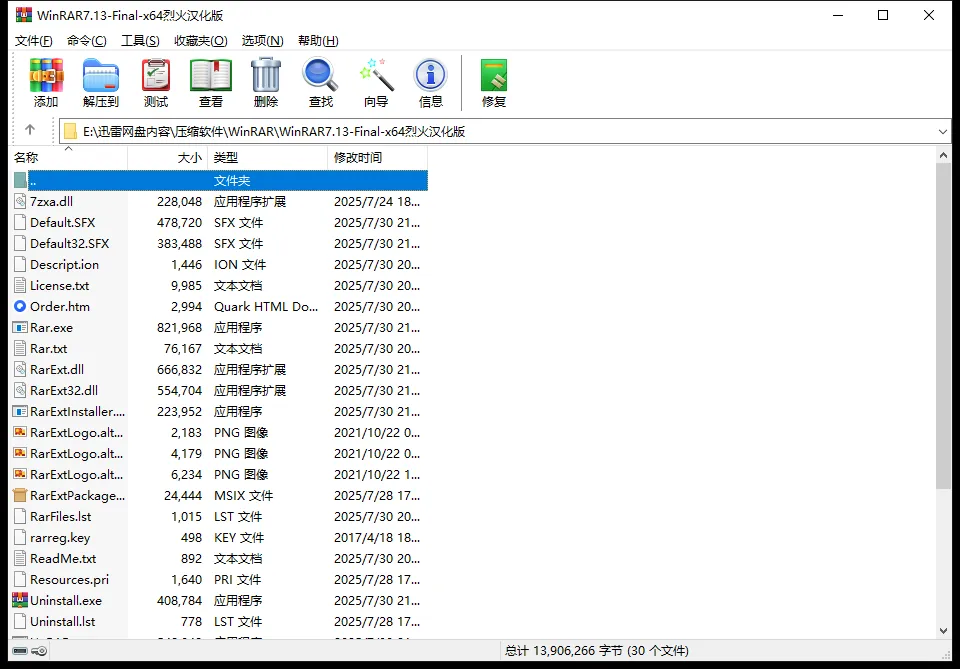This screenshot has height=669, width=960.
Task: Click the 测试 (Test) toolbar icon
Action: (156, 83)
